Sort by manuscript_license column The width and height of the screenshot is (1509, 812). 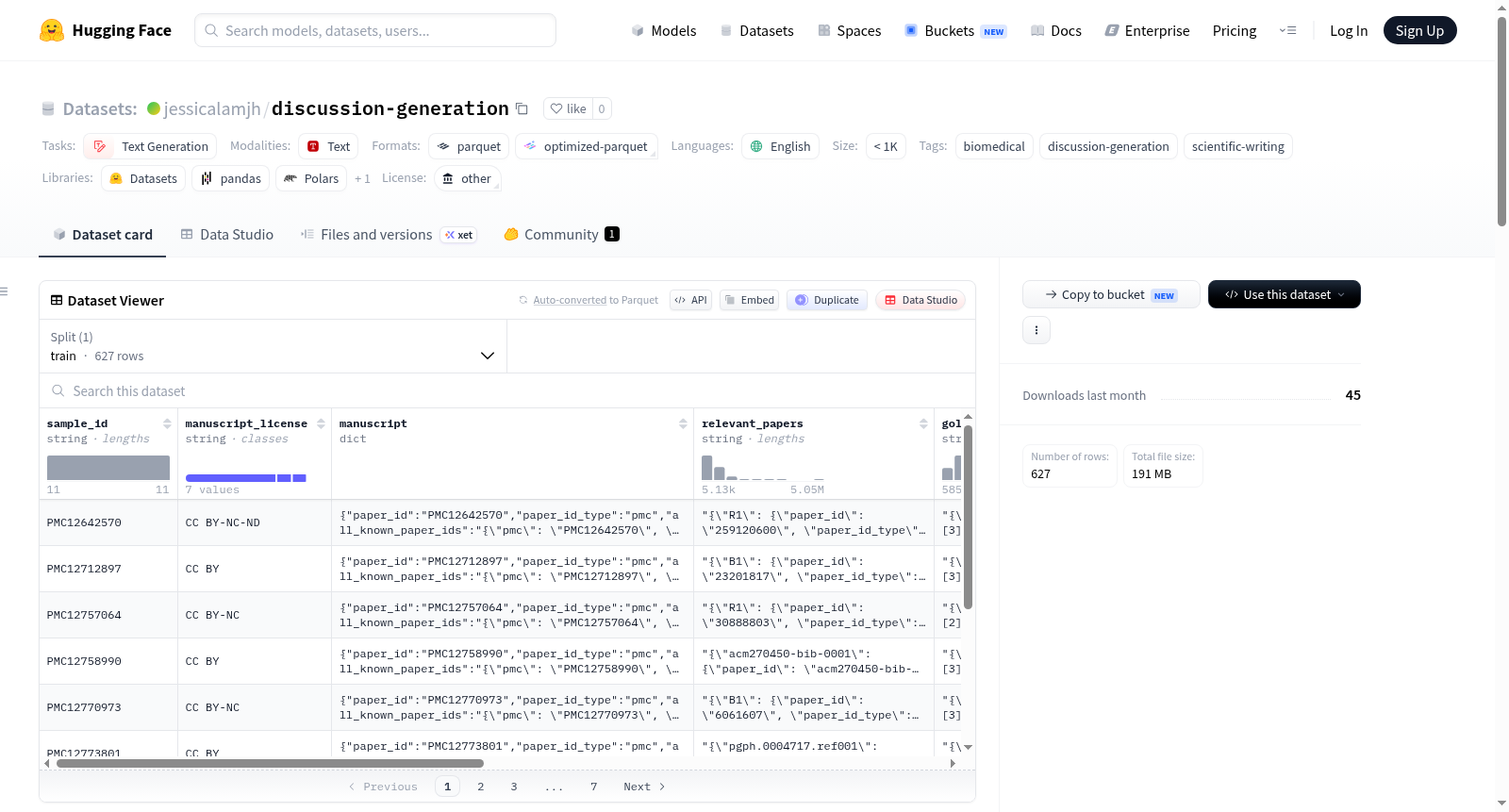321,423
